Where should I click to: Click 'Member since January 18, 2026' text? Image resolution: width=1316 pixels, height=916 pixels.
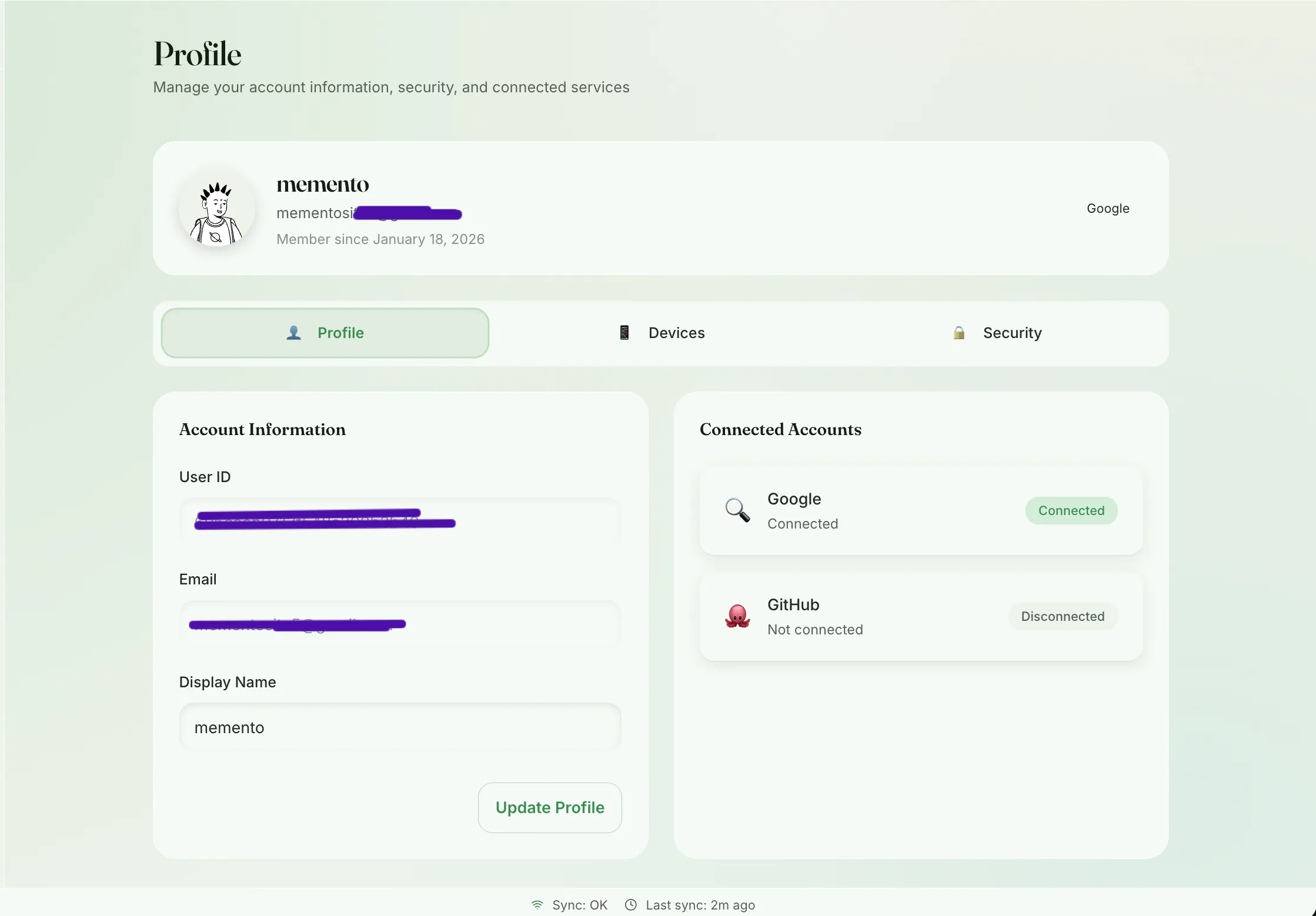(380, 239)
